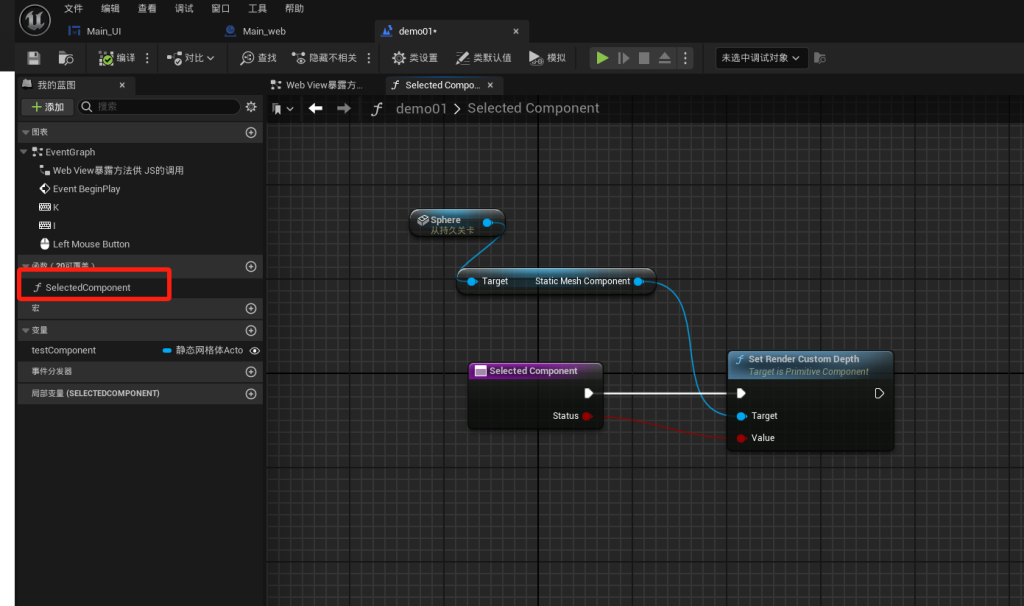Toggle visibility eye for testComponent variable

(254, 351)
